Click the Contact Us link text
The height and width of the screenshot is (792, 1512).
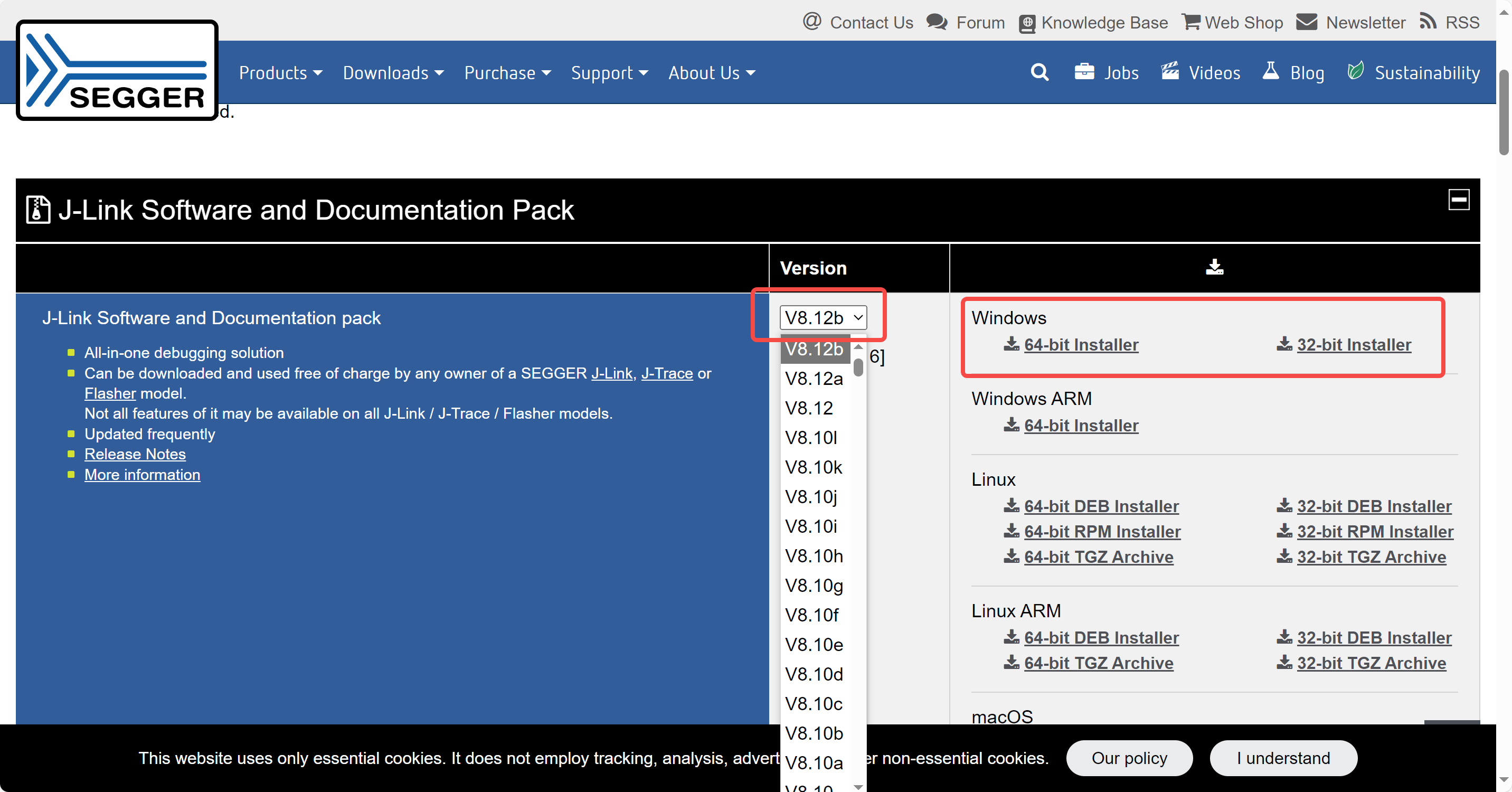871,22
